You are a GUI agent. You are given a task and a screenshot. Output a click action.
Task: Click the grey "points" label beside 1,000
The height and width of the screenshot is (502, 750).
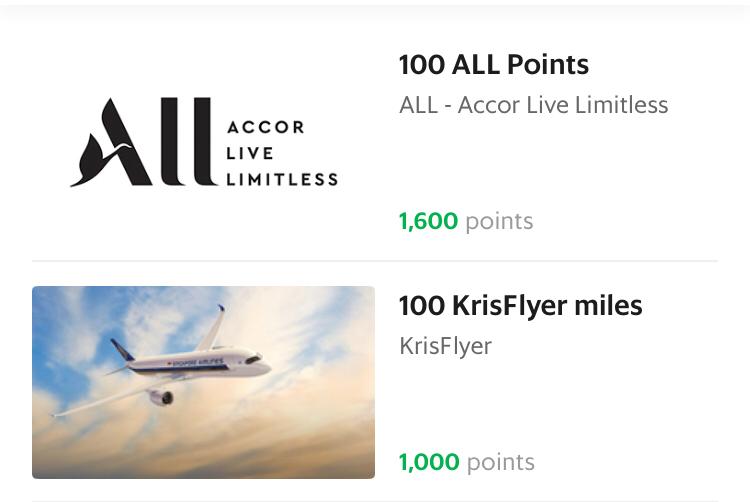tap(500, 462)
